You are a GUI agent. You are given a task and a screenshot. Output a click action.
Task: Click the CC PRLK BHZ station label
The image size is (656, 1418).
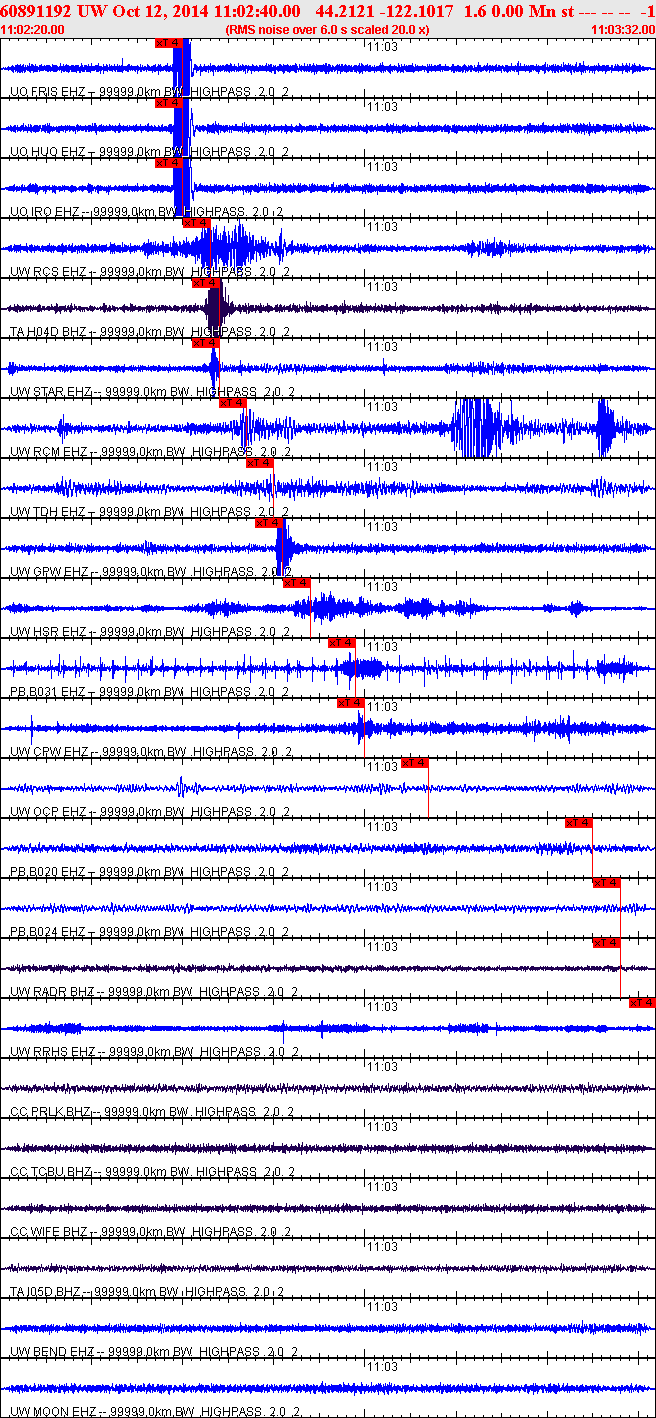coord(50,1111)
